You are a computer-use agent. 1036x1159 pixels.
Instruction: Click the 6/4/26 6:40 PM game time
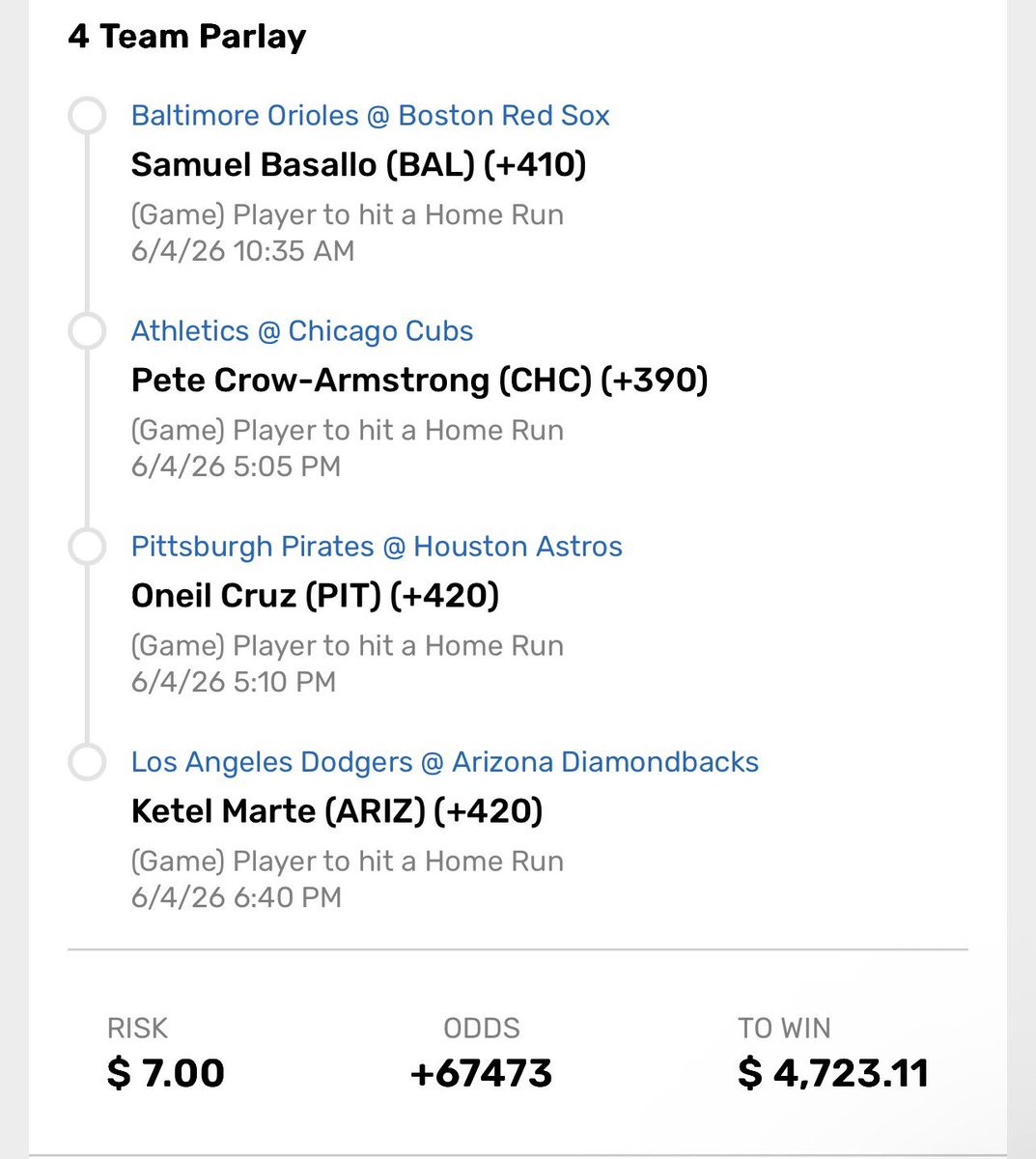click(237, 897)
